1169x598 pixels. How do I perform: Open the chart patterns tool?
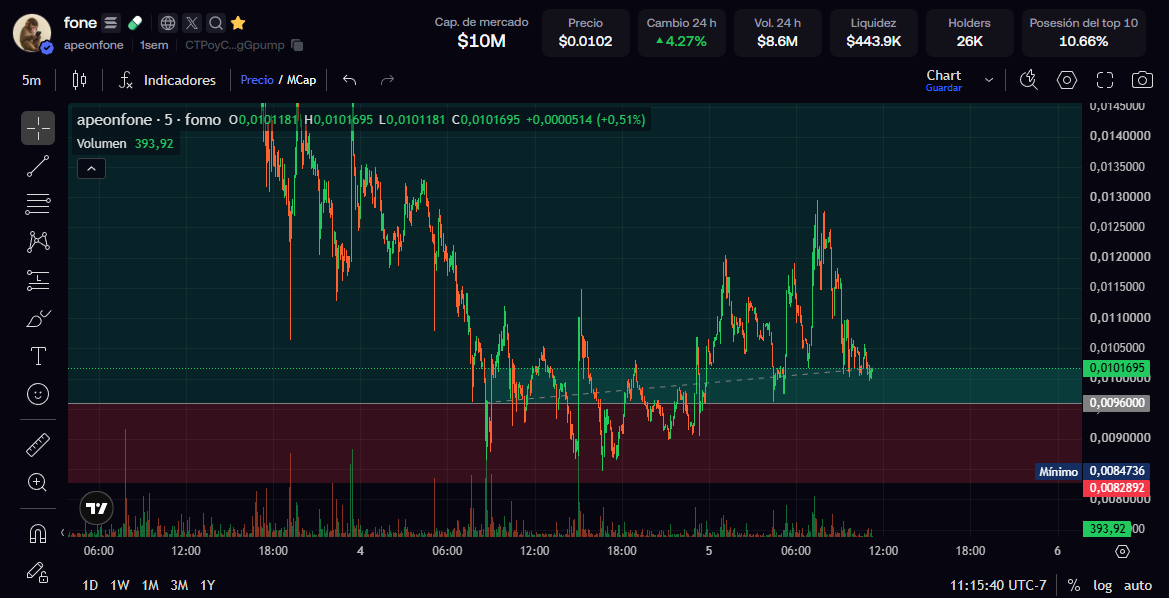[x=38, y=242]
